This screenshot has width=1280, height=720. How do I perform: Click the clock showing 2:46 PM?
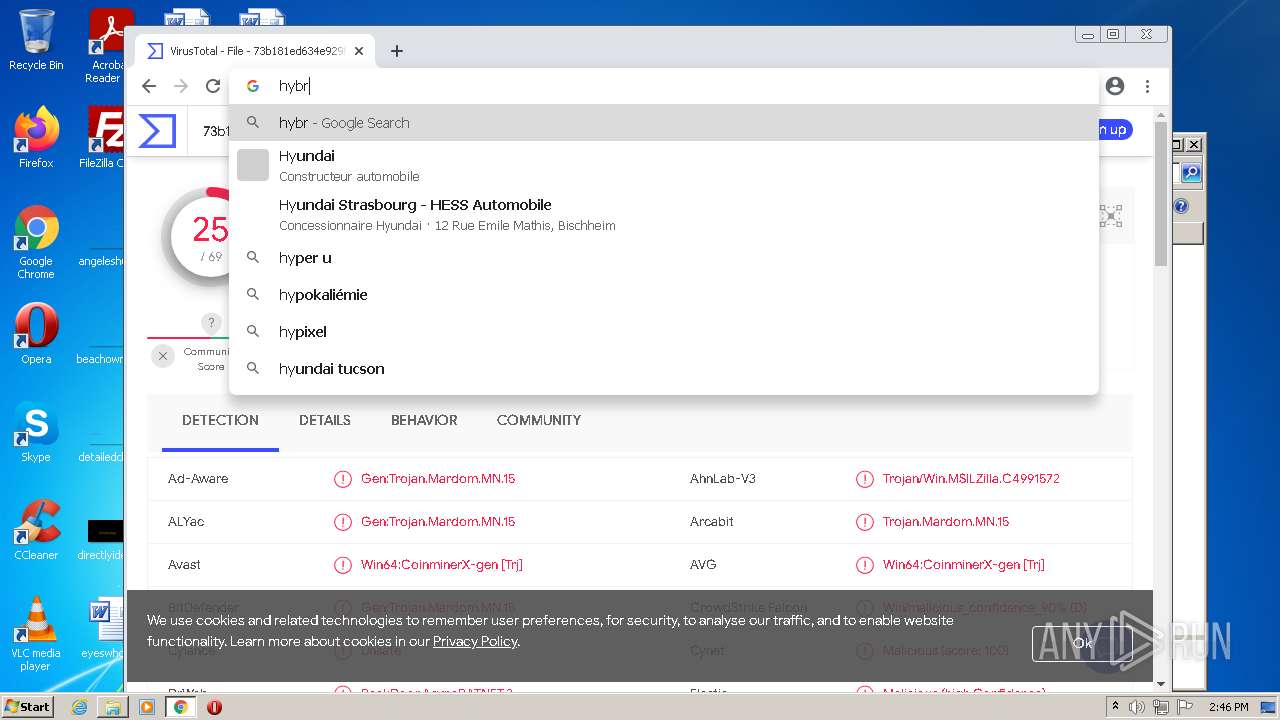[x=1228, y=707]
